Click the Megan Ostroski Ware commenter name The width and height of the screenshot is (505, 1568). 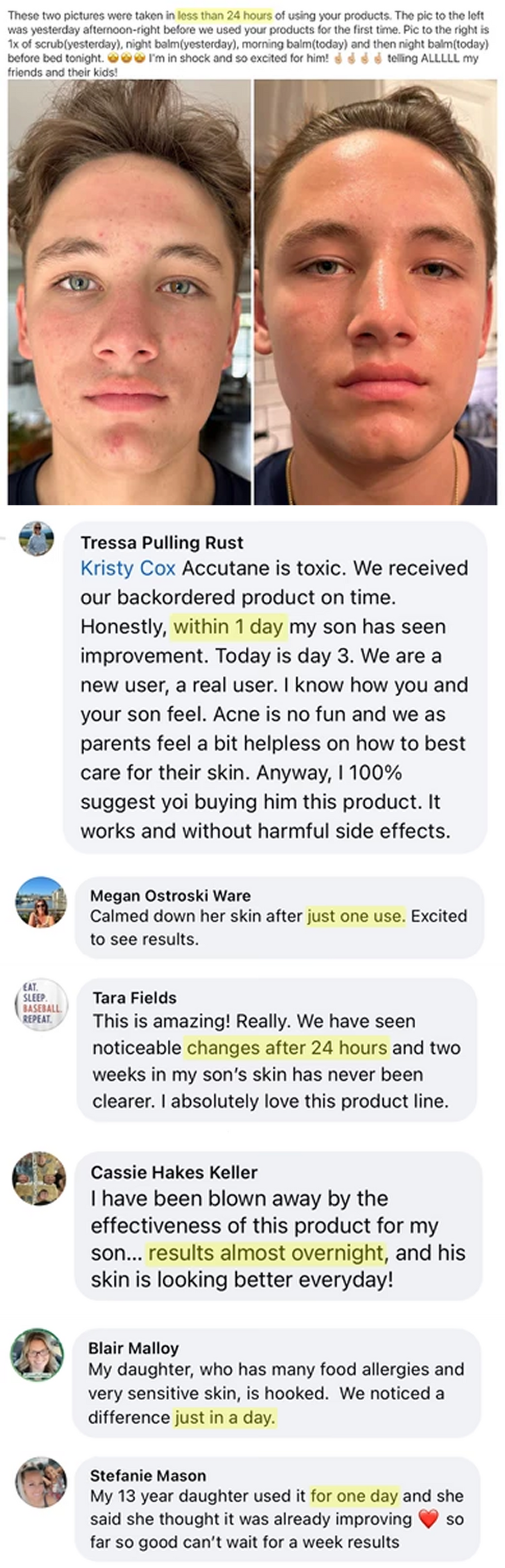[171, 895]
